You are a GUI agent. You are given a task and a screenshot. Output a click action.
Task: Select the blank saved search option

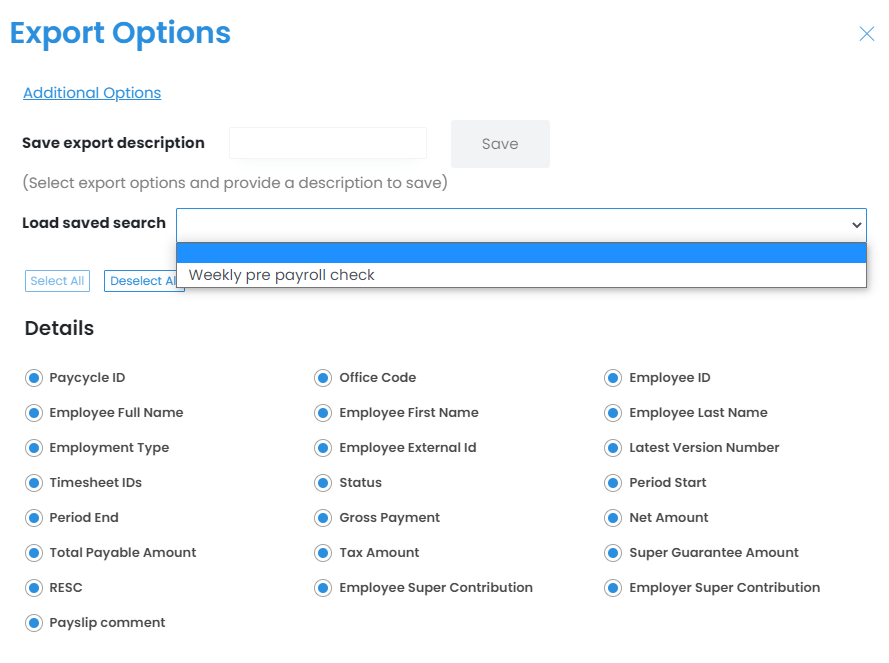[521, 253]
